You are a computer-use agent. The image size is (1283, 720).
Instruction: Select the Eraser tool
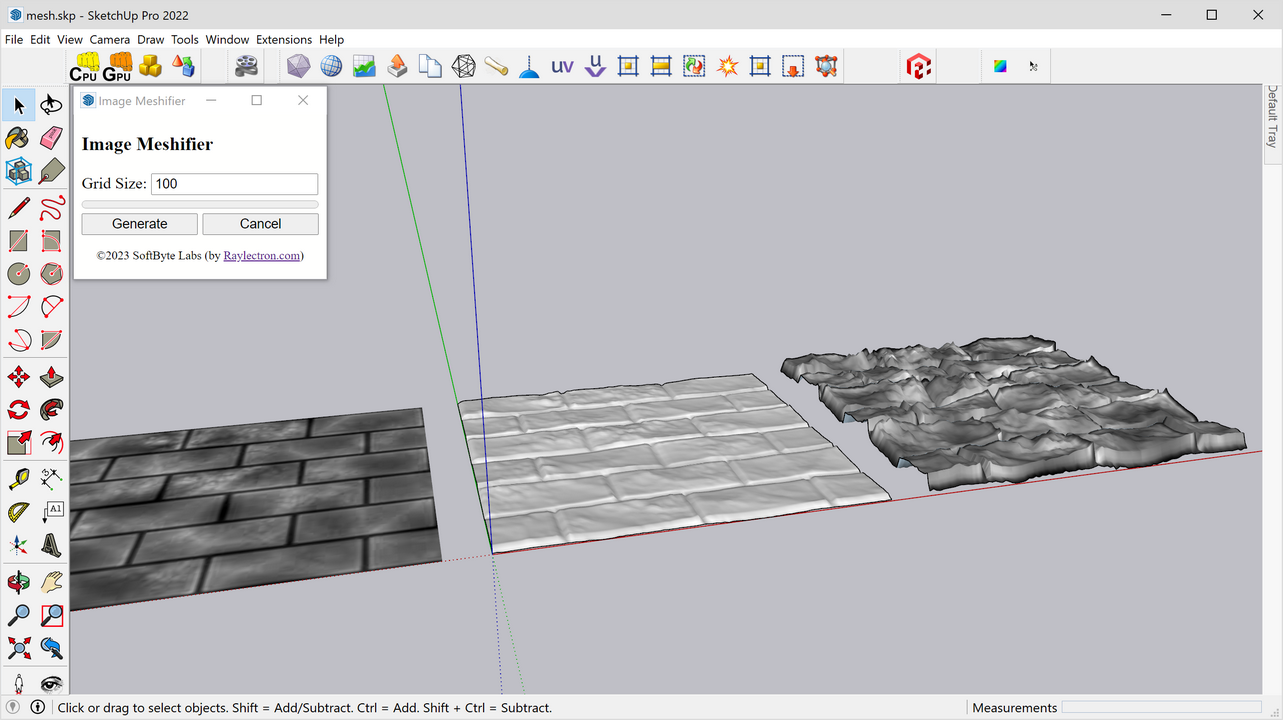click(50, 138)
